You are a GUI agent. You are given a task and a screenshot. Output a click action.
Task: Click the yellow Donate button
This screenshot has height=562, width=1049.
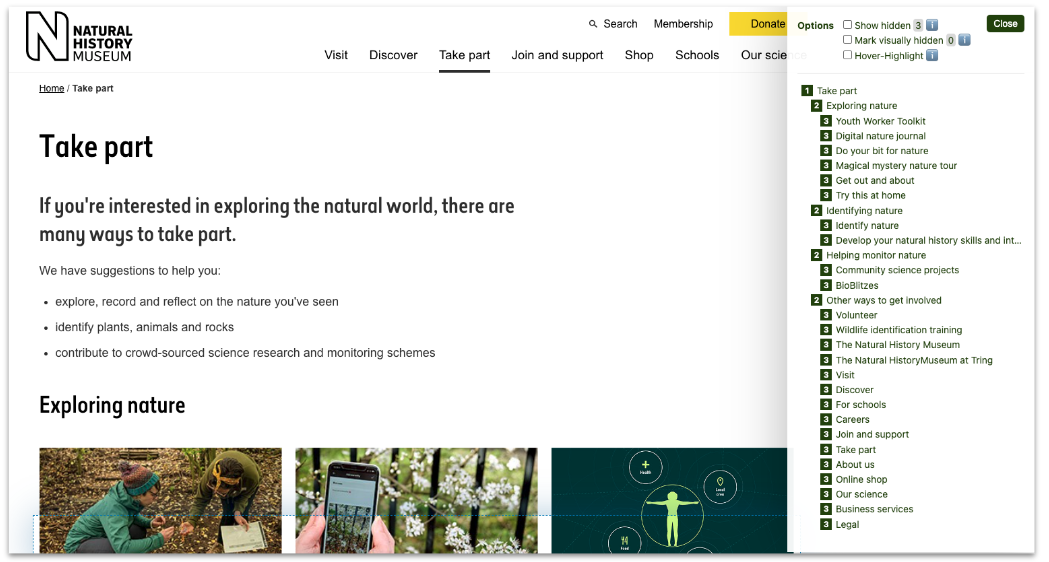(x=759, y=24)
